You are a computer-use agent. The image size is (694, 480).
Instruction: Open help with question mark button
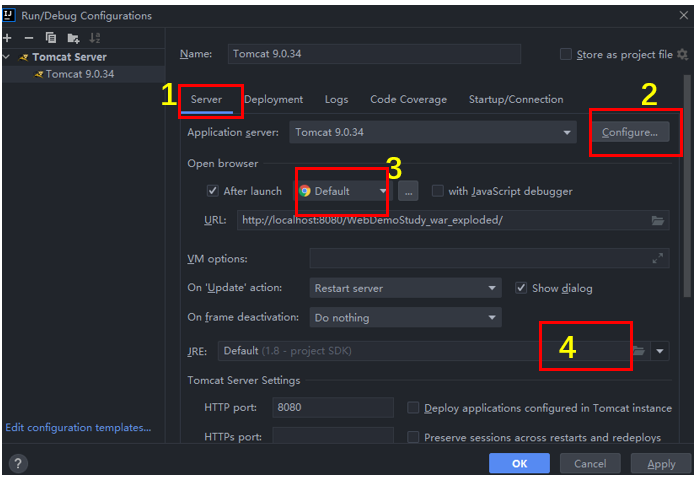[18, 464]
